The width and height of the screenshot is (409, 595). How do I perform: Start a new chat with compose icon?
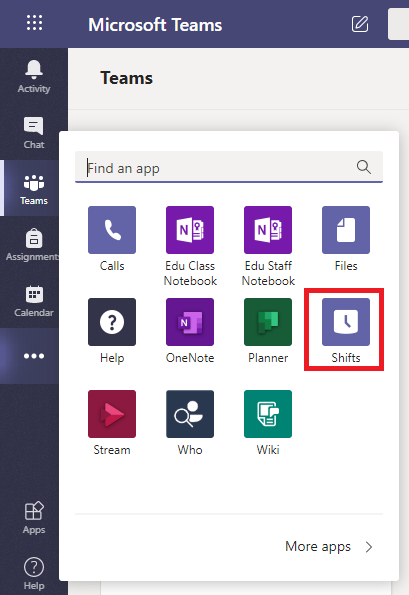point(359,24)
